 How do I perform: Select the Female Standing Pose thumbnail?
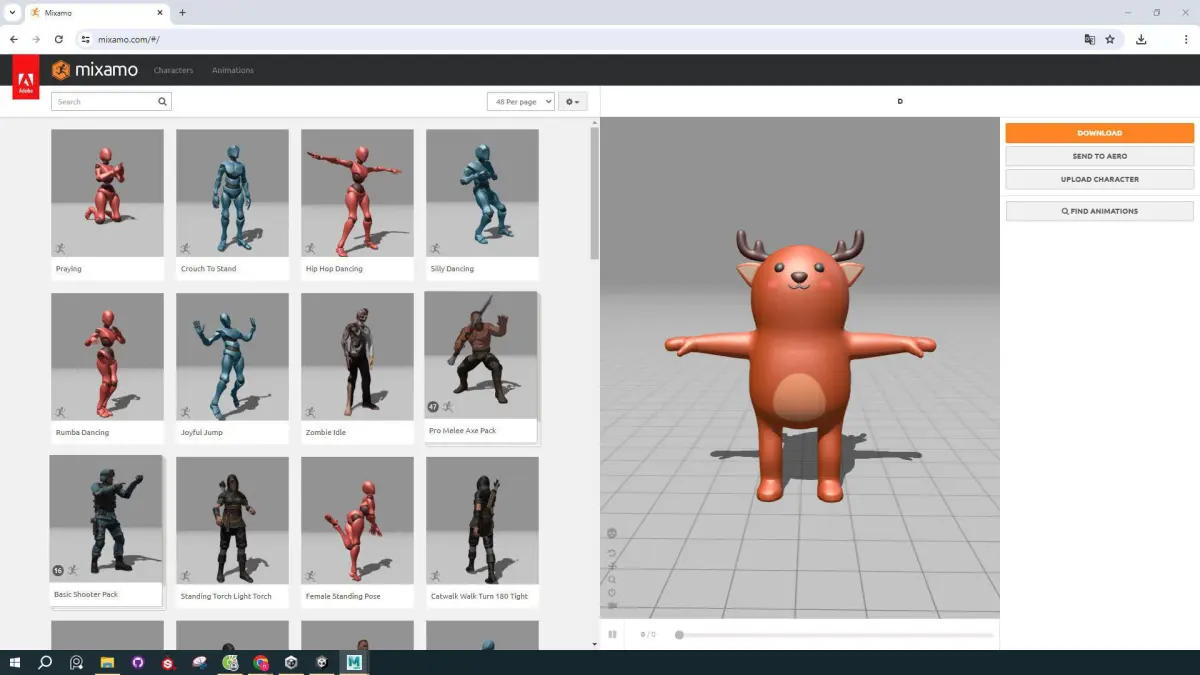tap(357, 521)
